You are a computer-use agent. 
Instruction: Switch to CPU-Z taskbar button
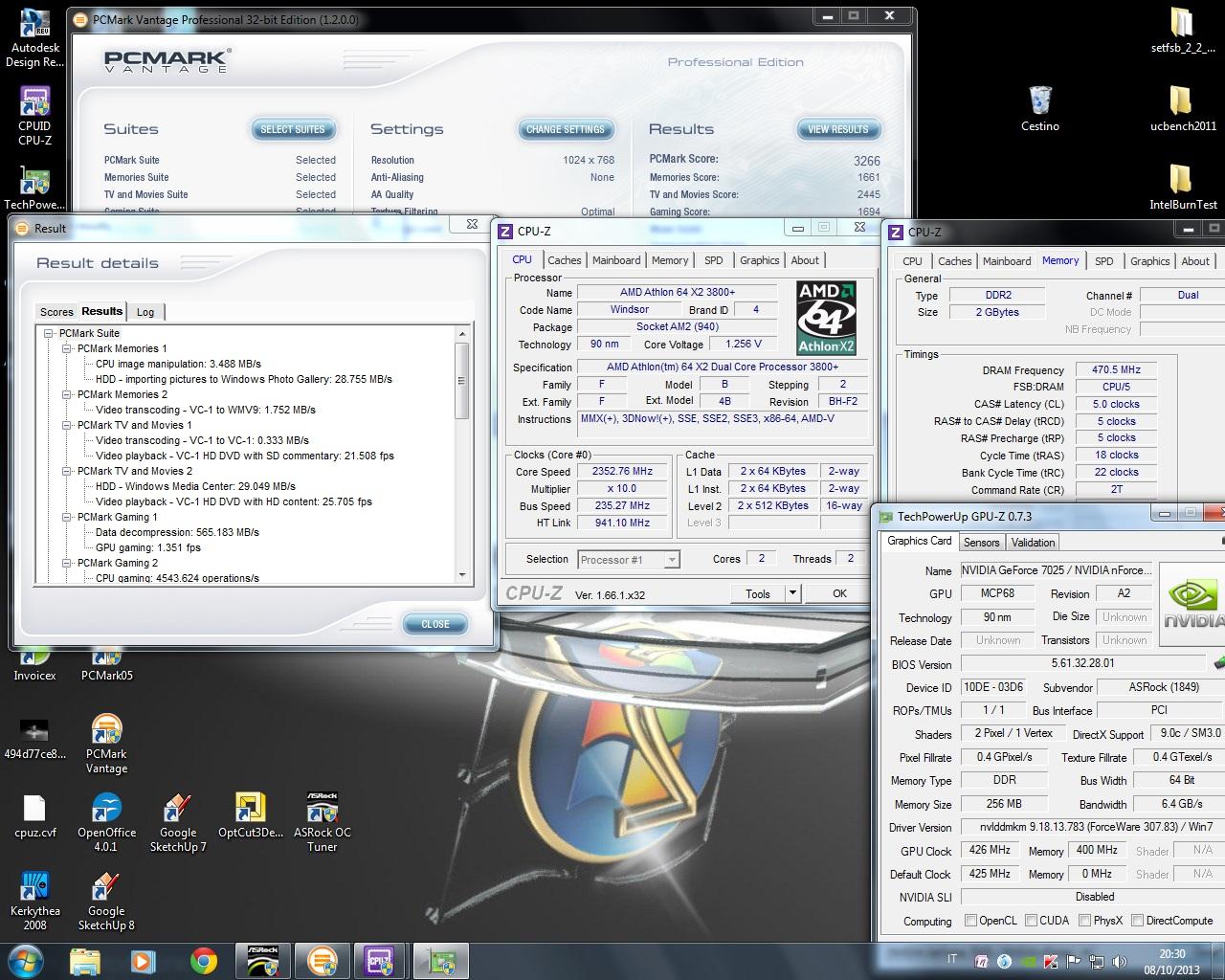tap(381, 961)
